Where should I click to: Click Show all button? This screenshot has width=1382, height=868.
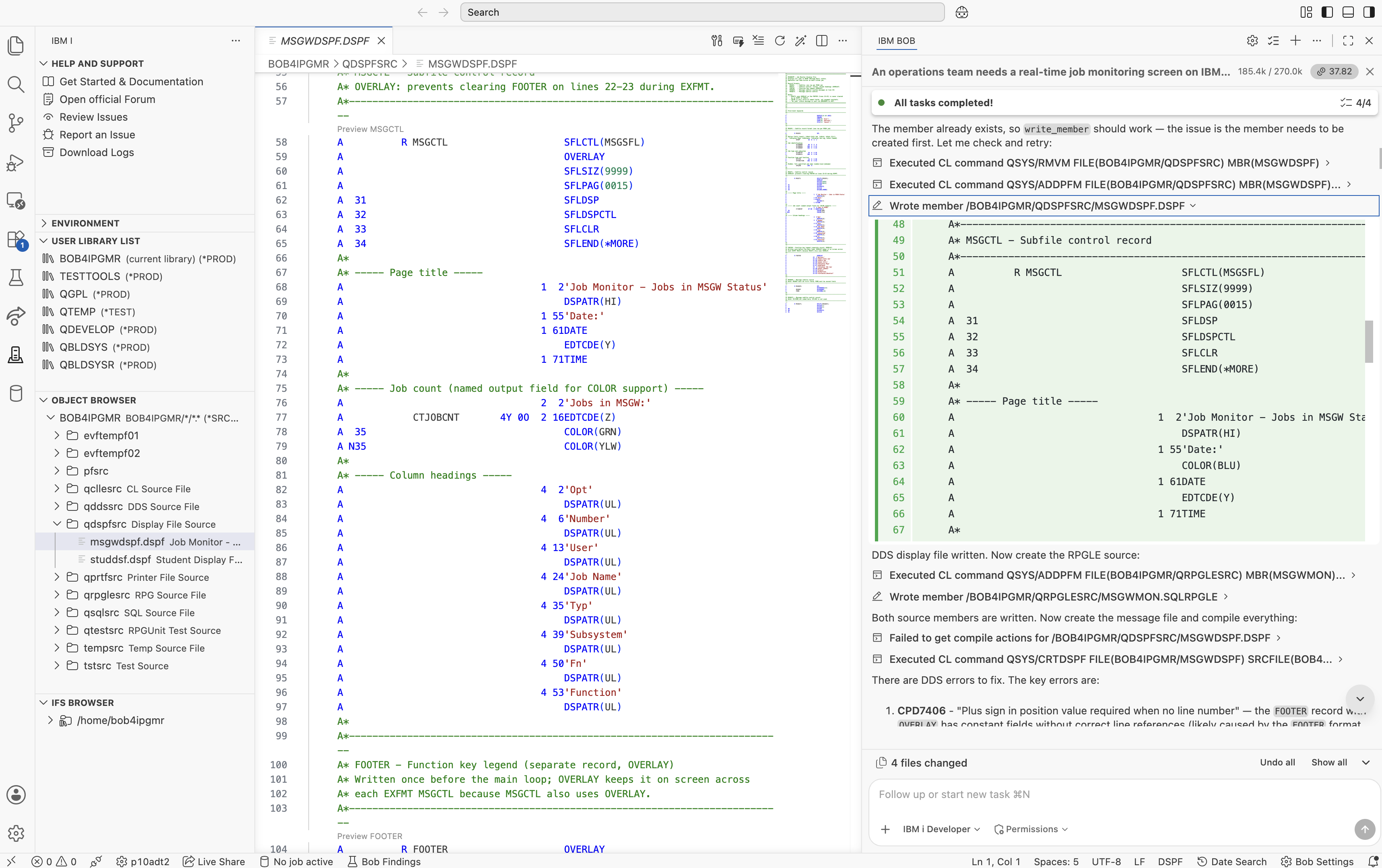click(1328, 763)
